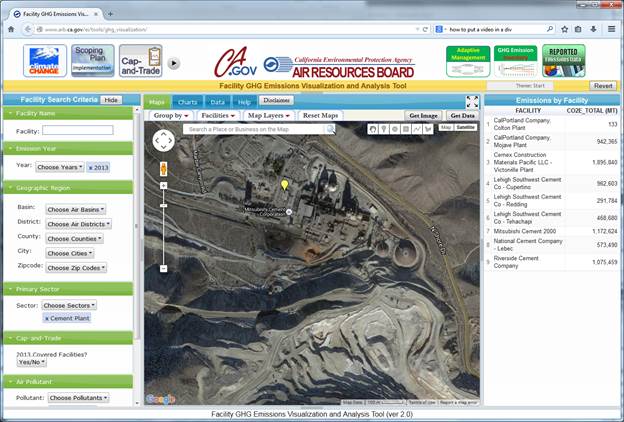Toggle fullscreen map view icon
The image size is (624, 422).
coord(472,101)
